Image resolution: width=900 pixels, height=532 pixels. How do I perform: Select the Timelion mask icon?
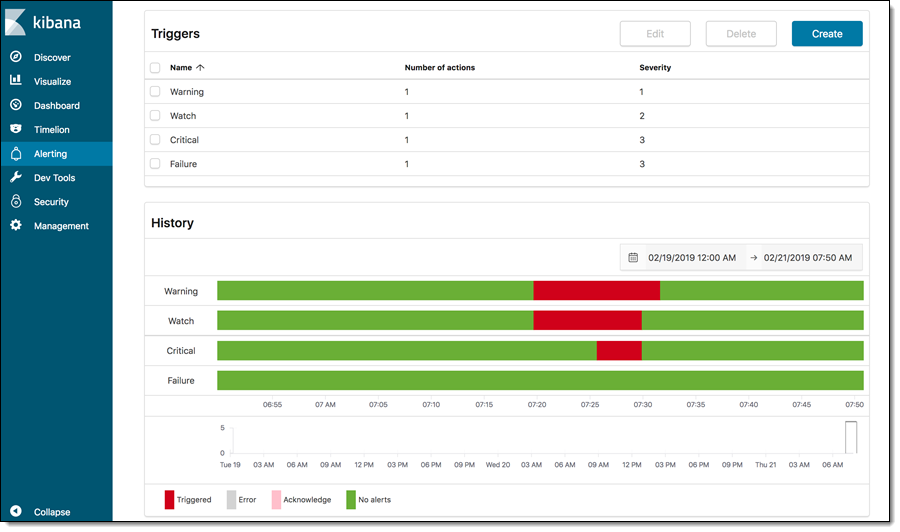tap(16, 130)
